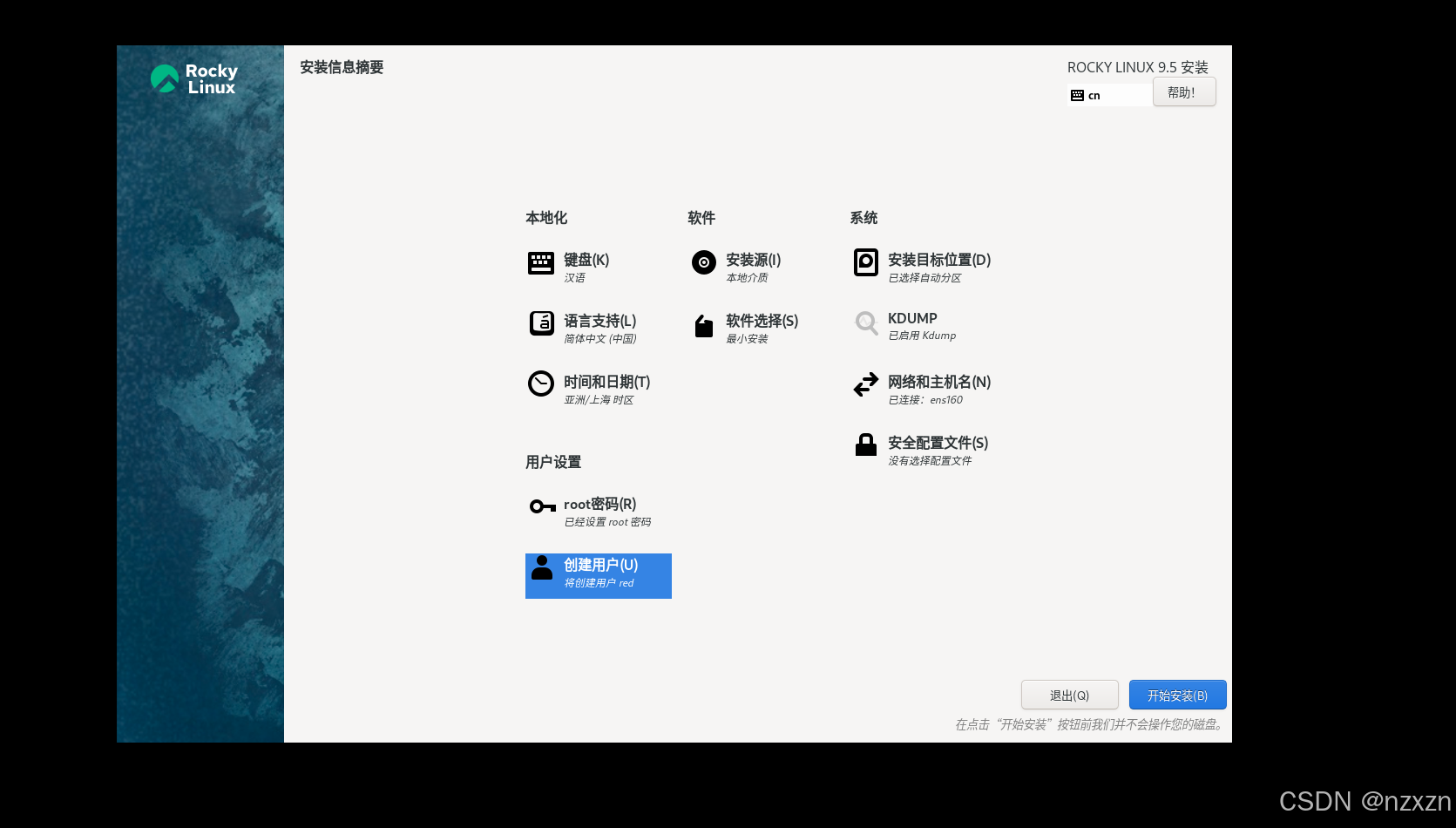Screen dimensions: 1456x828
Task: Open 安装目标位置(D) disk destination
Action: [938, 260]
